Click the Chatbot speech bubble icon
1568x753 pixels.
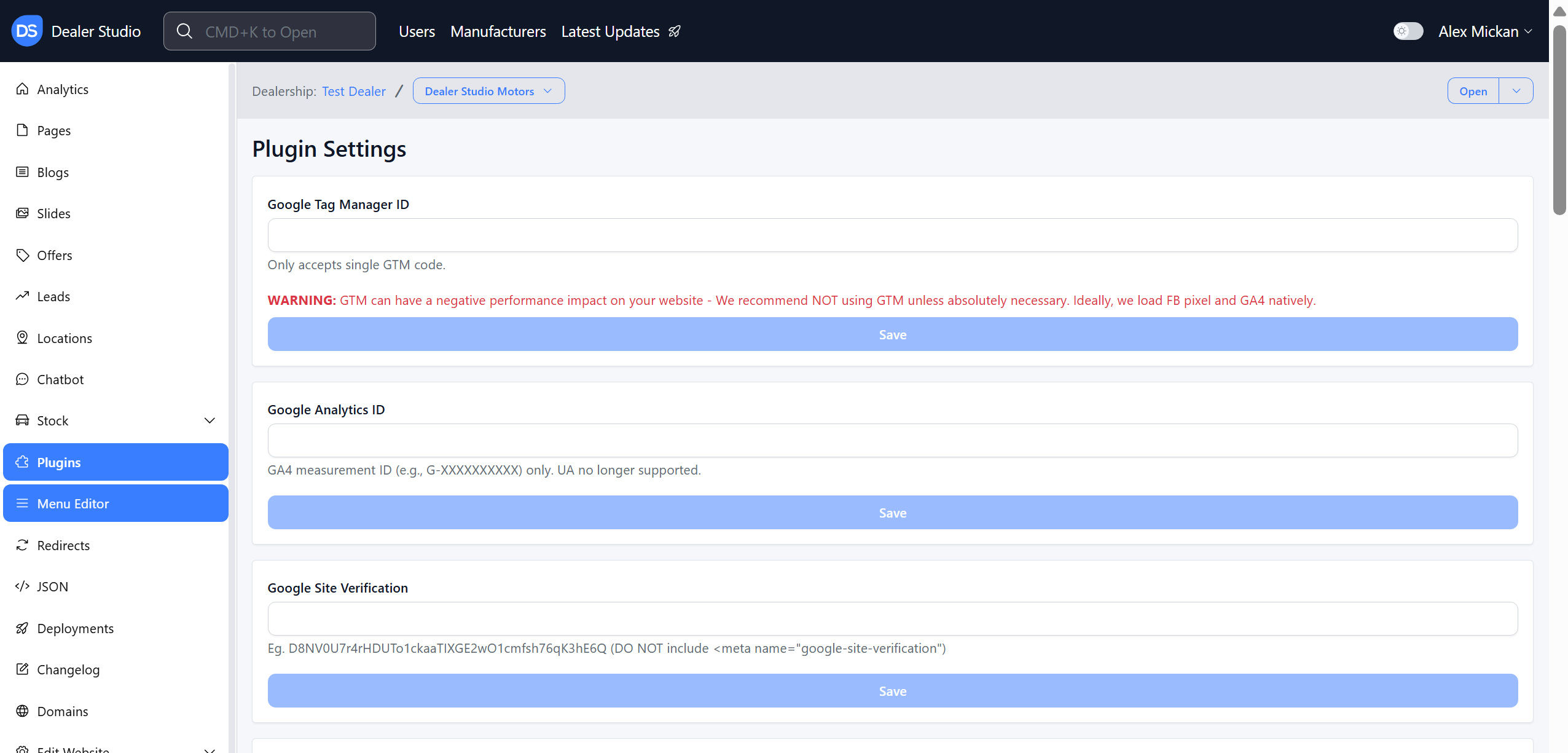pos(22,379)
